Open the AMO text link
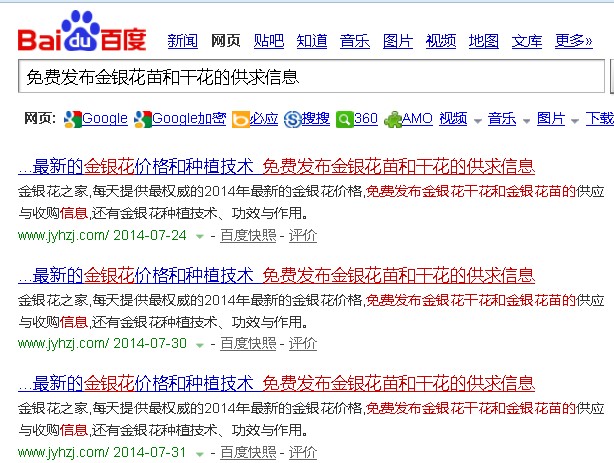Screen dimensions: 614x463 (417, 118)
